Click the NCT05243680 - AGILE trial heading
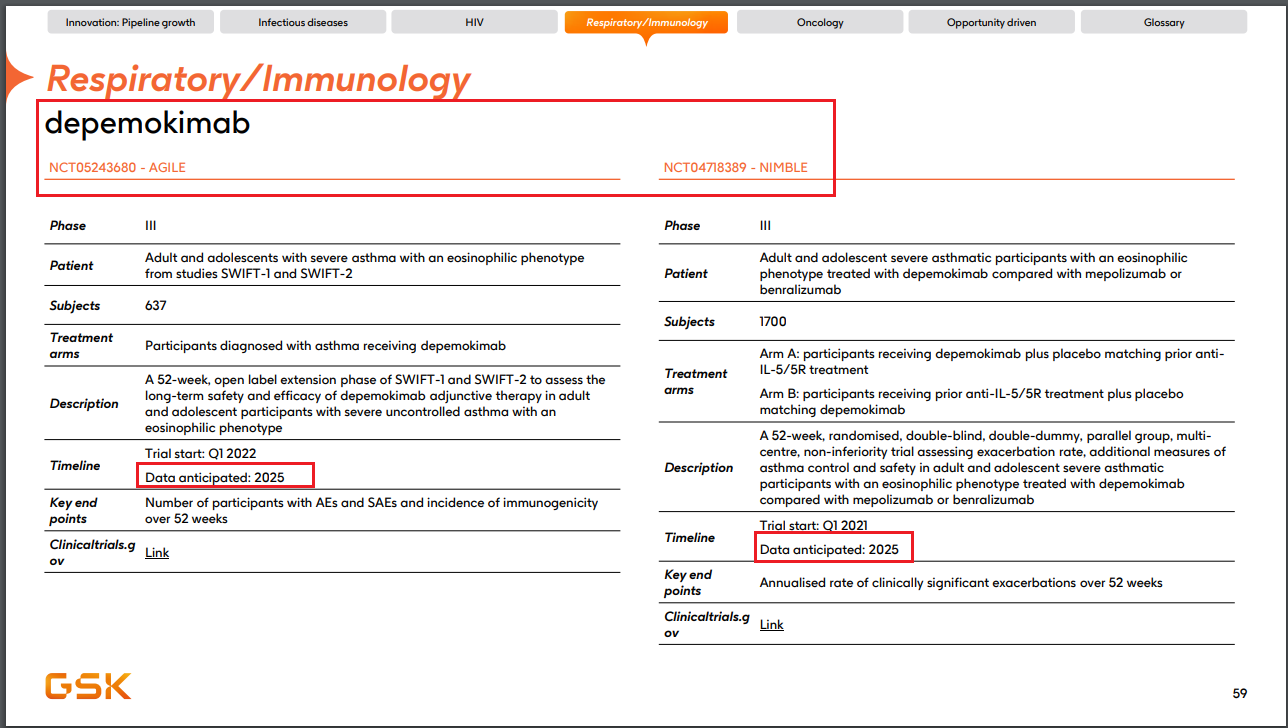This screenshot has width=1288, height=728. [x=117, y=167]
